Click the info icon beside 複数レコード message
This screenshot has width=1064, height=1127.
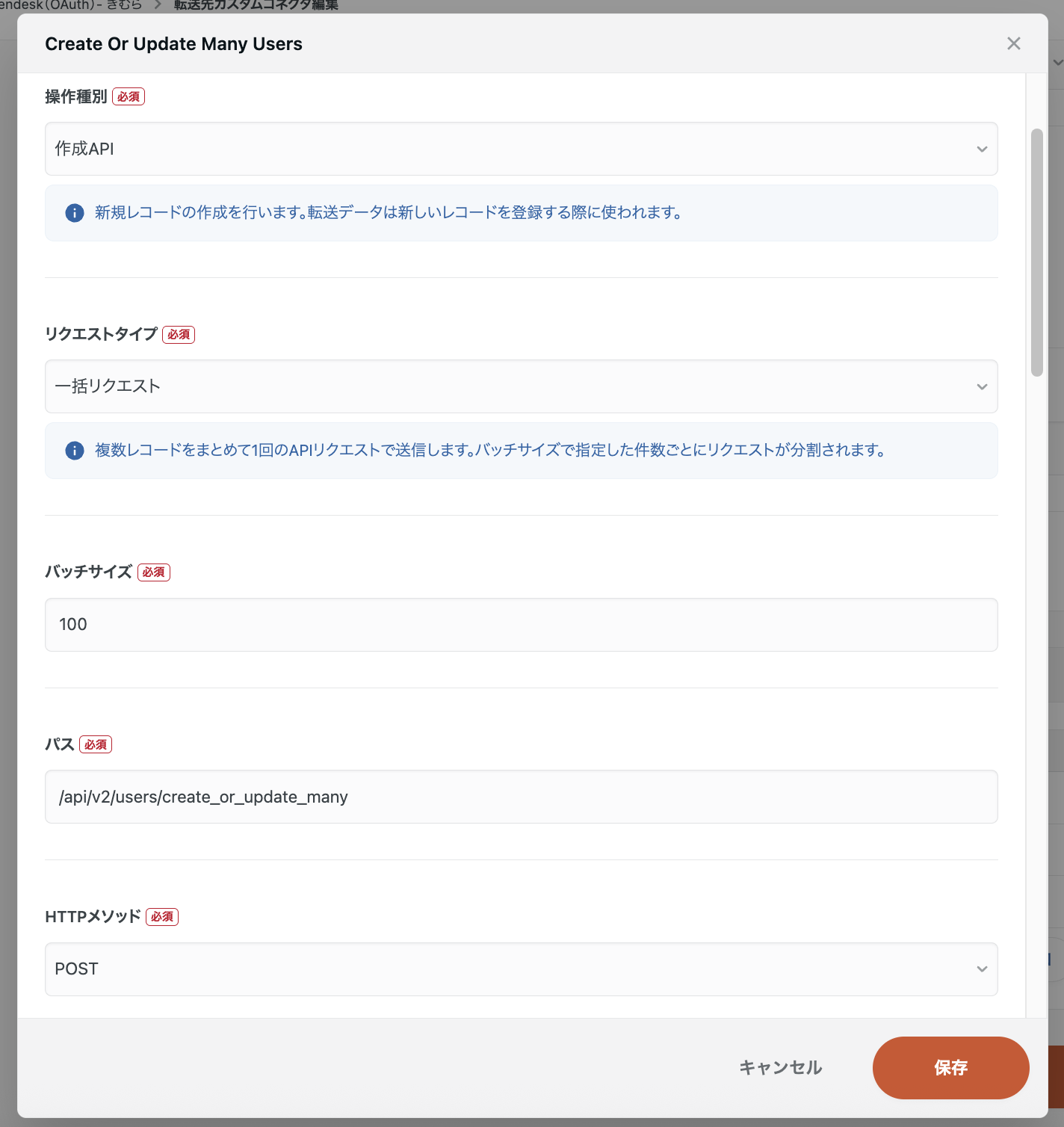tap(75, 451)
